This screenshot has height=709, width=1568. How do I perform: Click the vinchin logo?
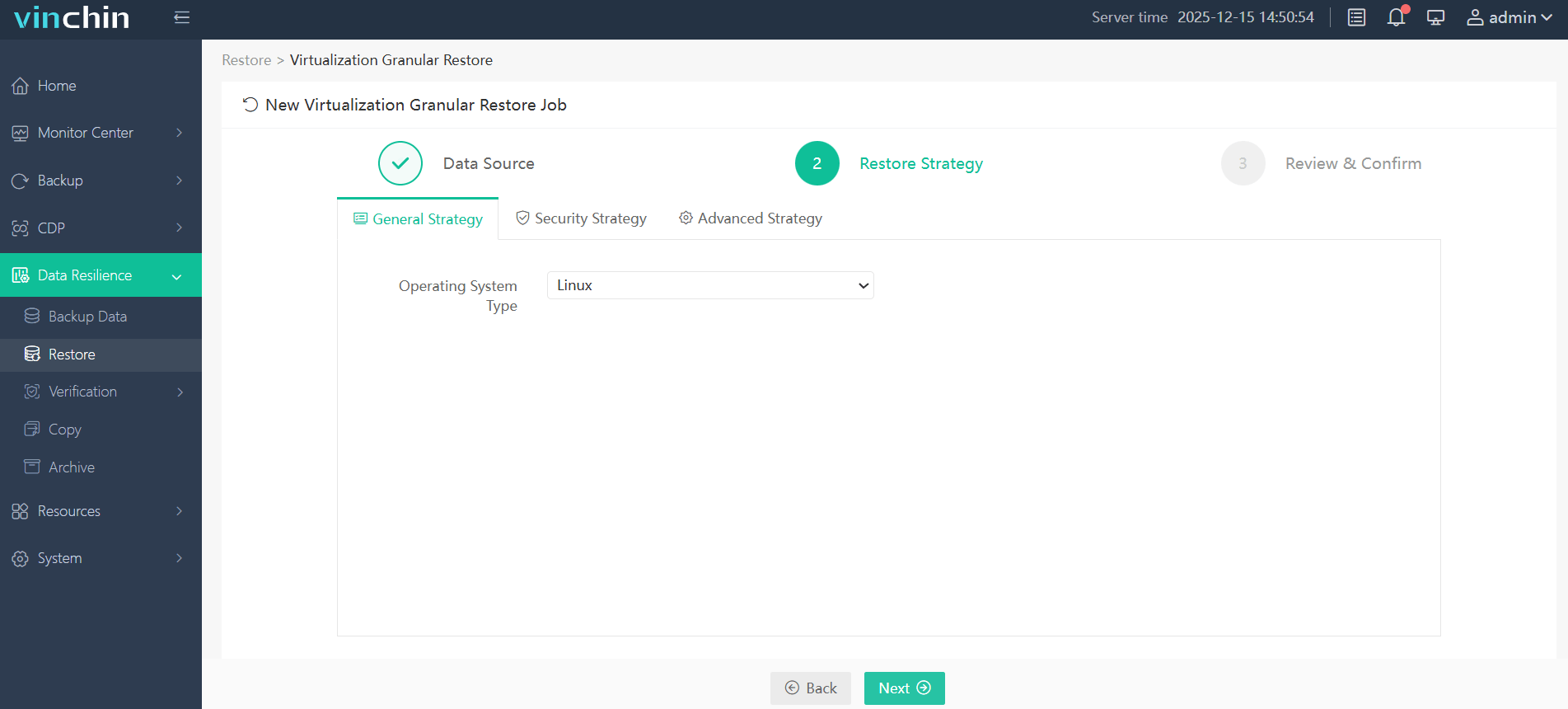tap(72, 17)
